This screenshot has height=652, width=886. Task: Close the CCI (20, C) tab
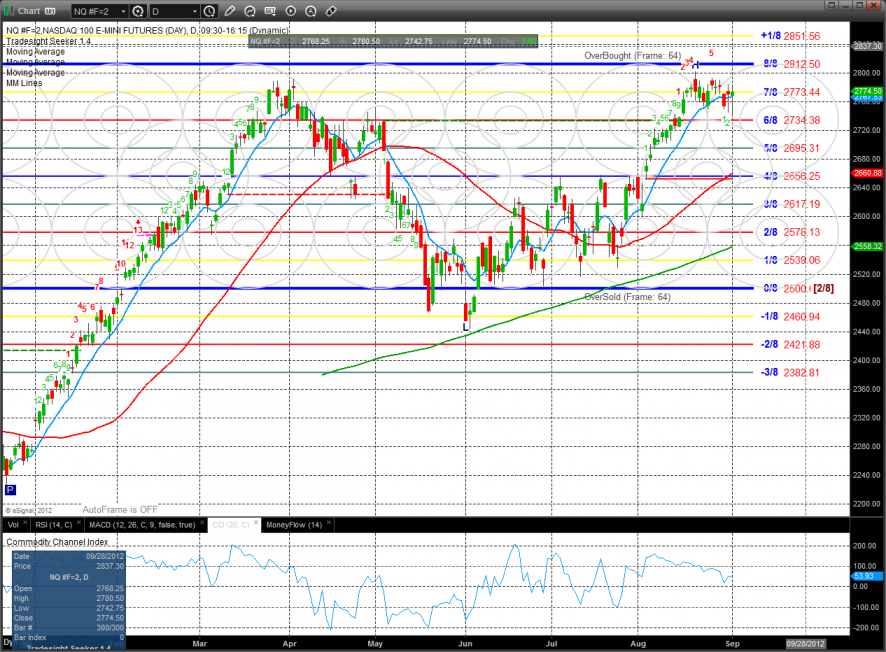256,523
